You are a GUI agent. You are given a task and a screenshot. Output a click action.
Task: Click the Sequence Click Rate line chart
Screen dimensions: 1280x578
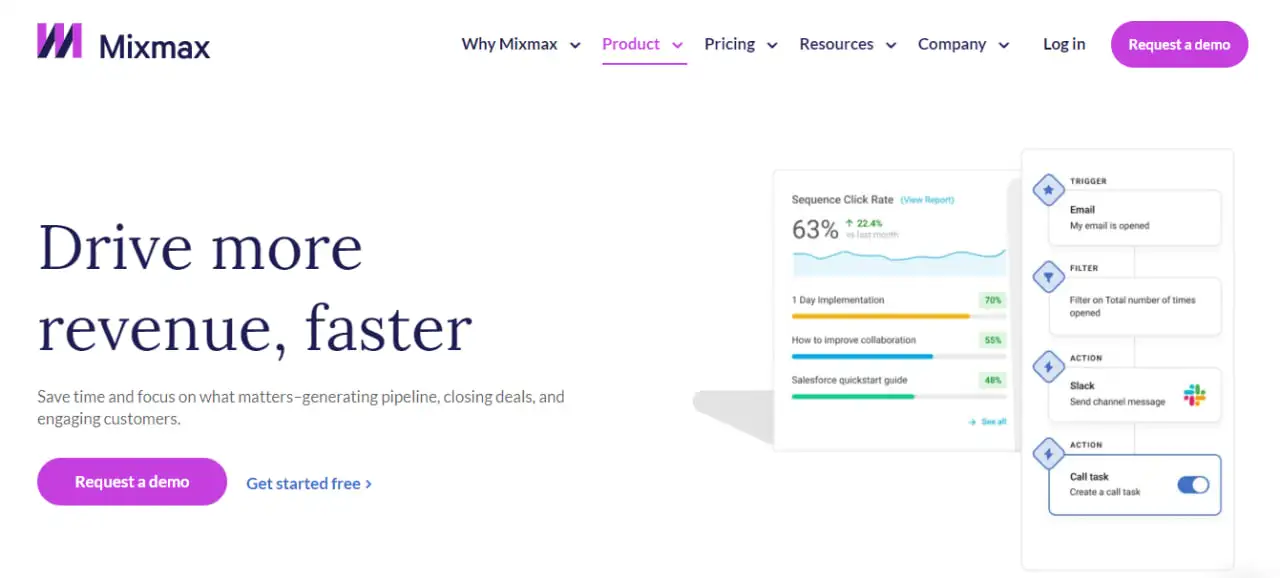click(x=899, y=260)
